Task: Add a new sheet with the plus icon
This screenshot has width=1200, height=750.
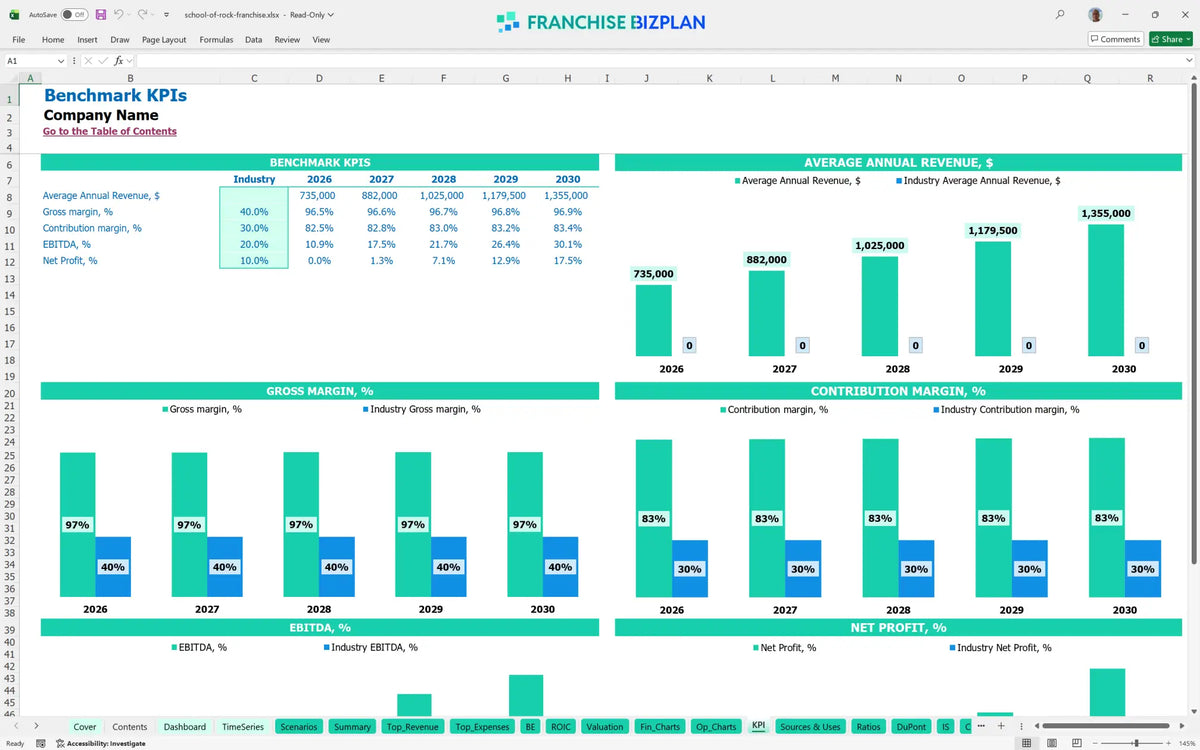Action: click(x=1001, y=726)
